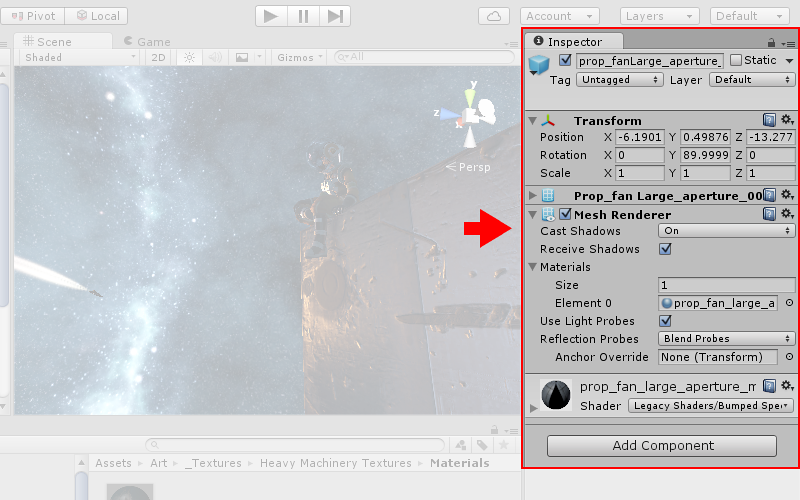This screenshot has height=500, width=800.
Task: Expand the Prop_fan Large_aperture mesh filter
Action: pyautogui.click(x=532, y=195)
